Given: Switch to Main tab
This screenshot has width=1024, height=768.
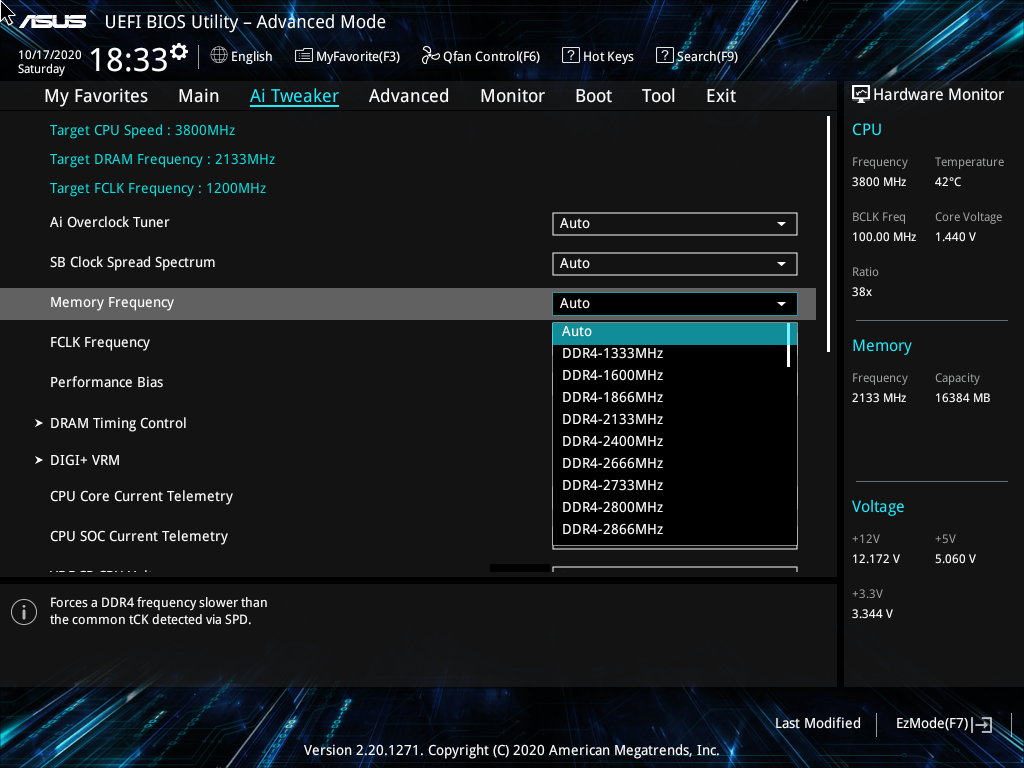Looking at the screenshot, I should tap(199, 96).
